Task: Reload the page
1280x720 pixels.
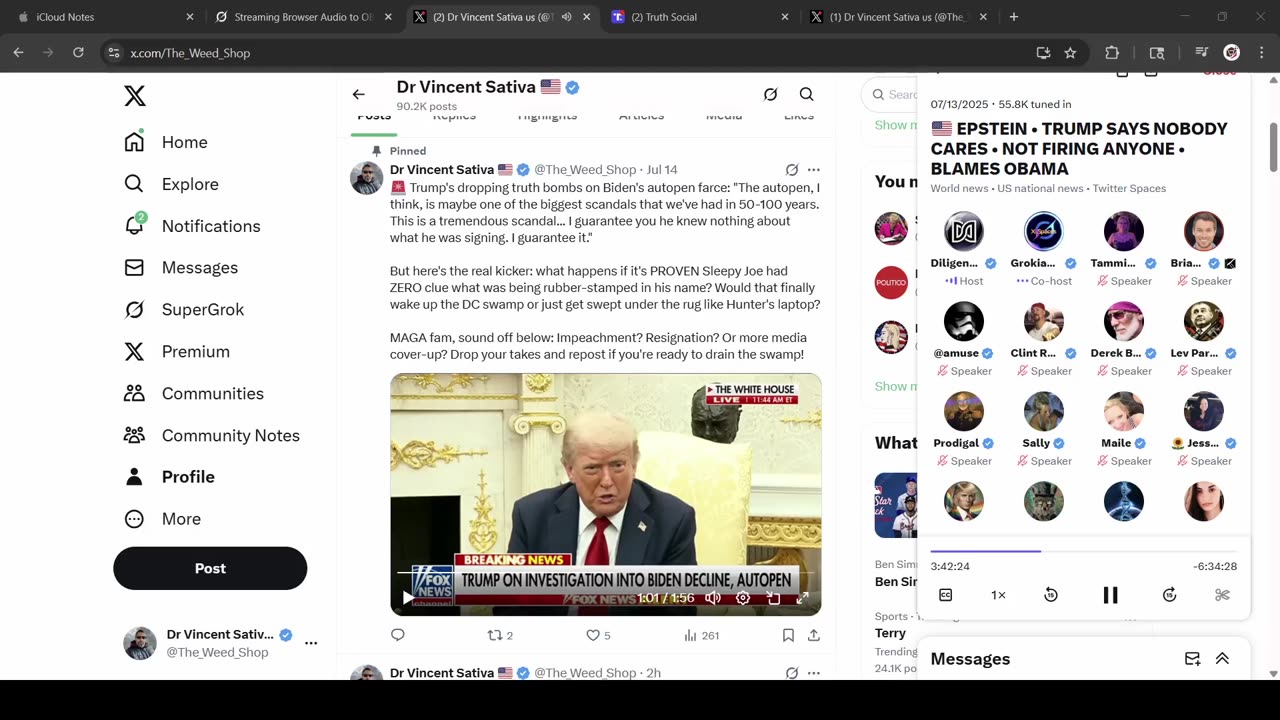Action: tap(78, 52)
